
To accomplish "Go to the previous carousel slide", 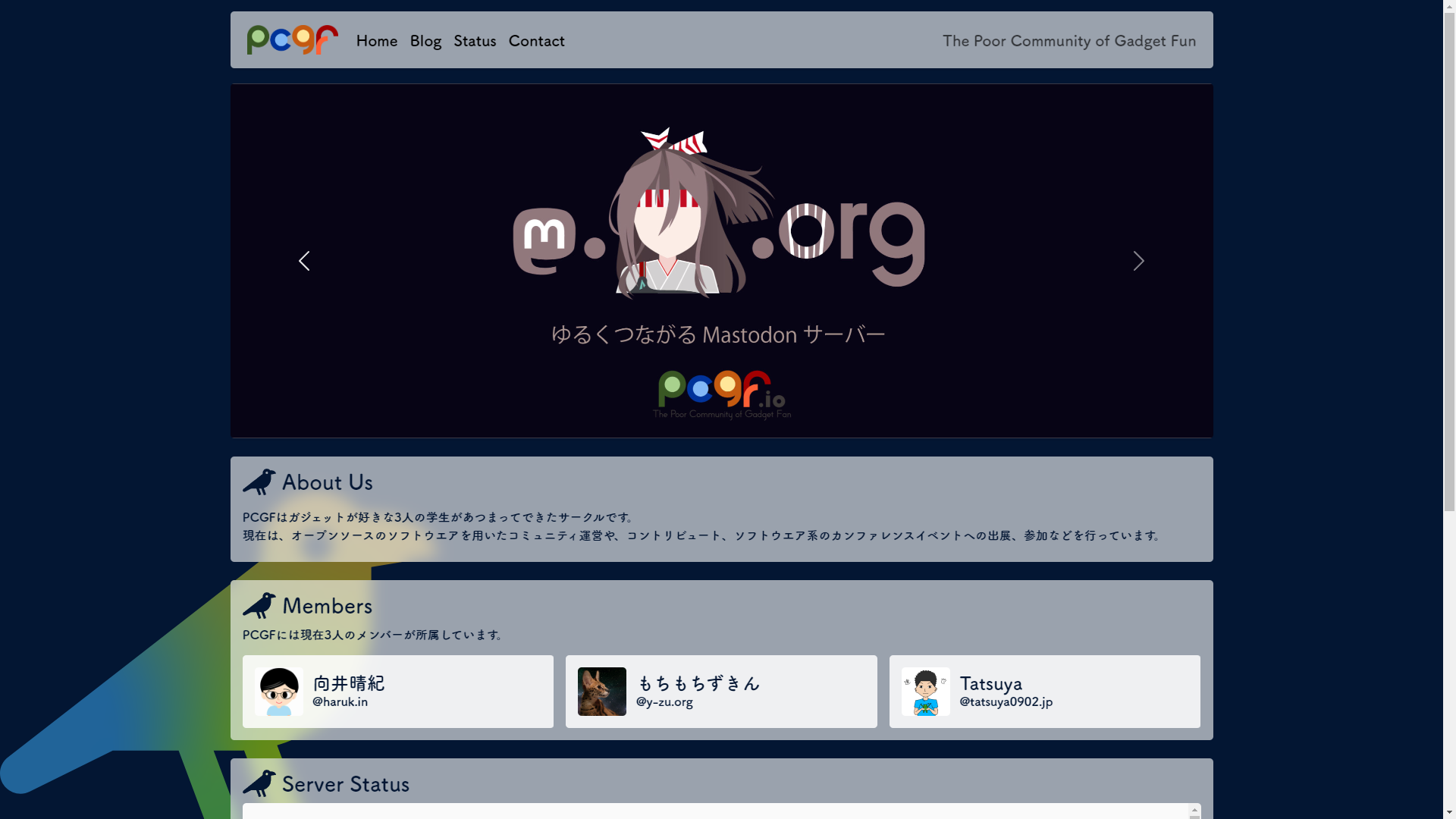I will click(304, 261).
